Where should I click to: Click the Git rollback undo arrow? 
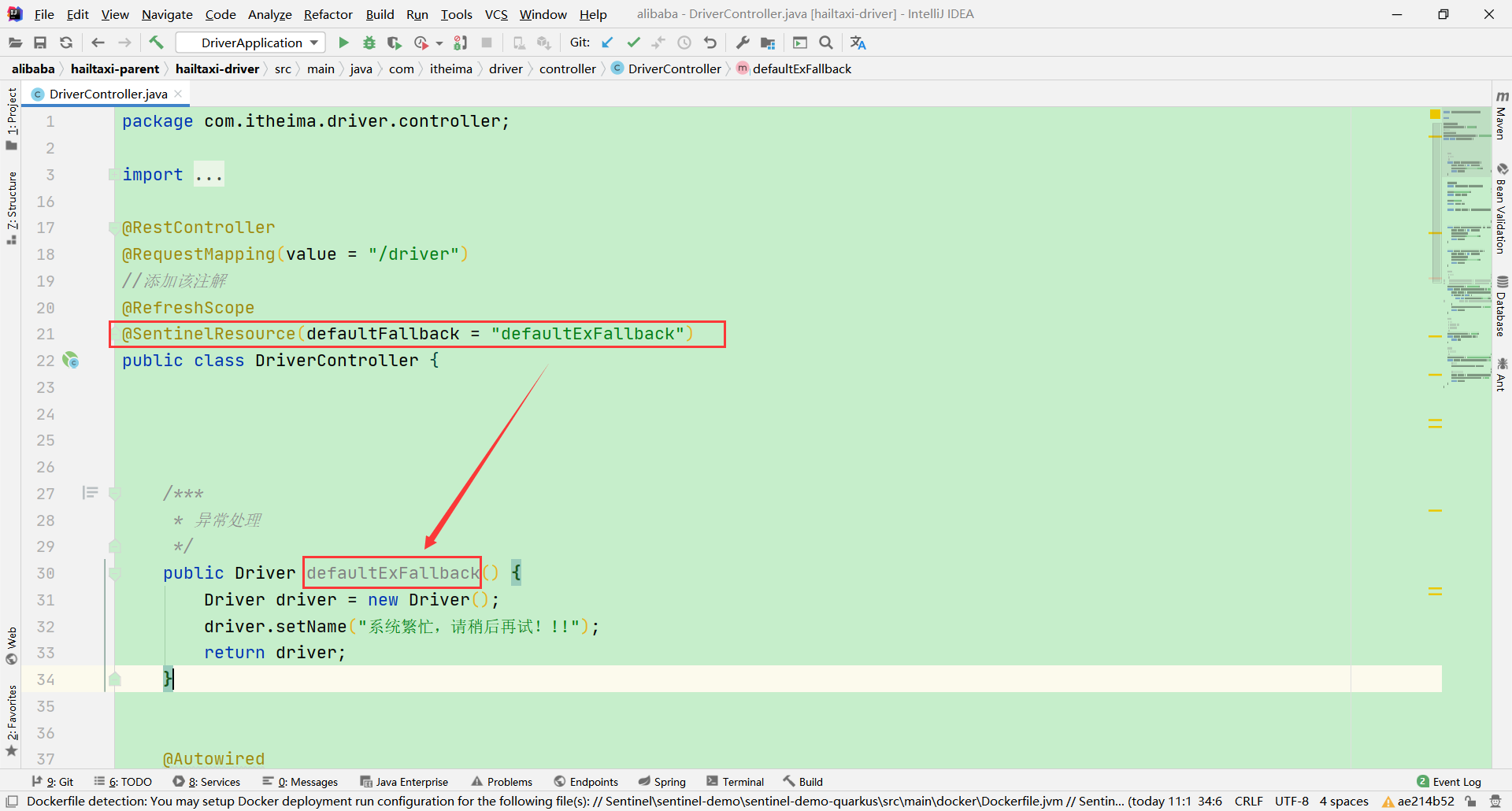coord(710,43)
